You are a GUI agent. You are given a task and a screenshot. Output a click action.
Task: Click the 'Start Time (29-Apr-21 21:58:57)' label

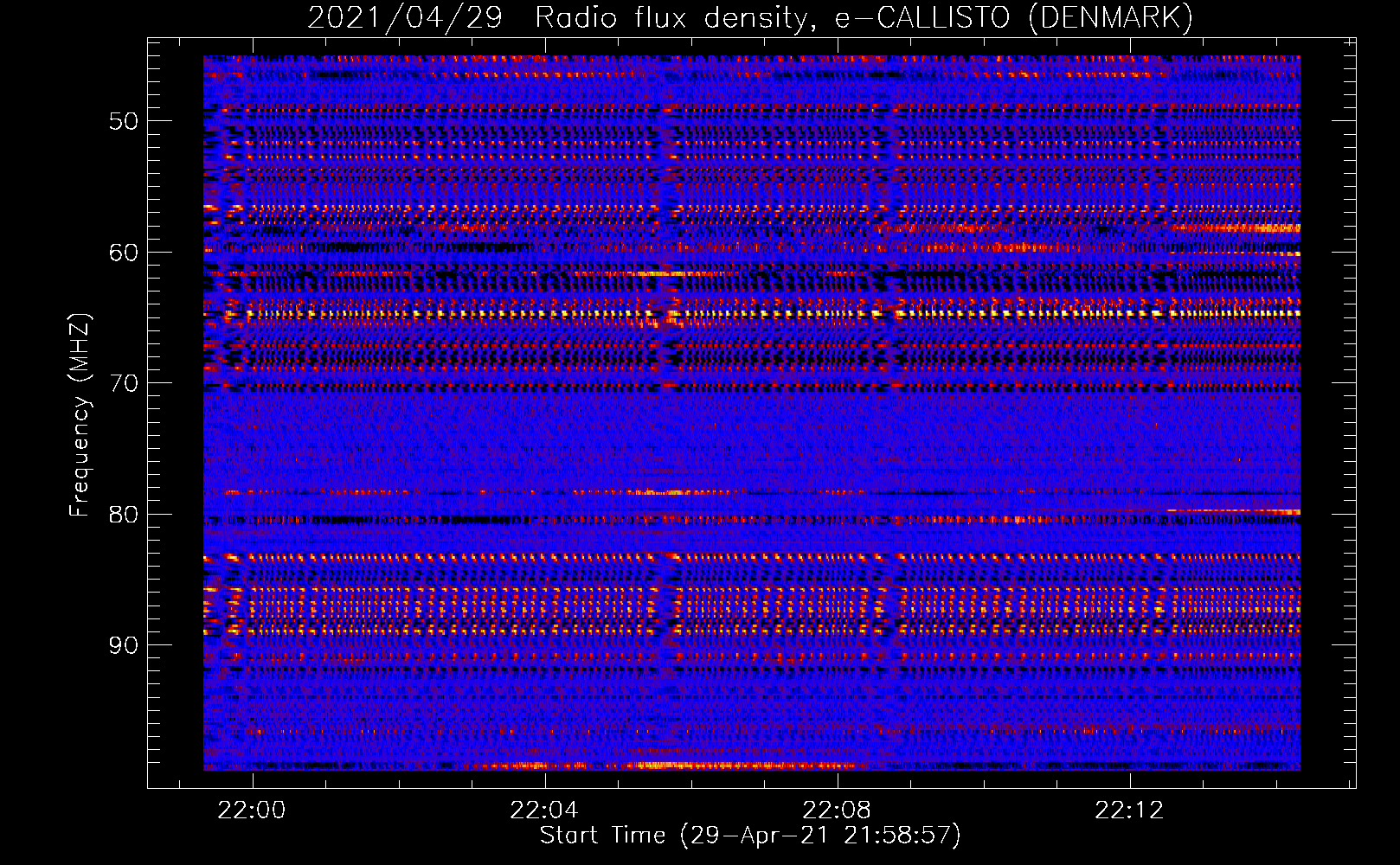(750, 836)
